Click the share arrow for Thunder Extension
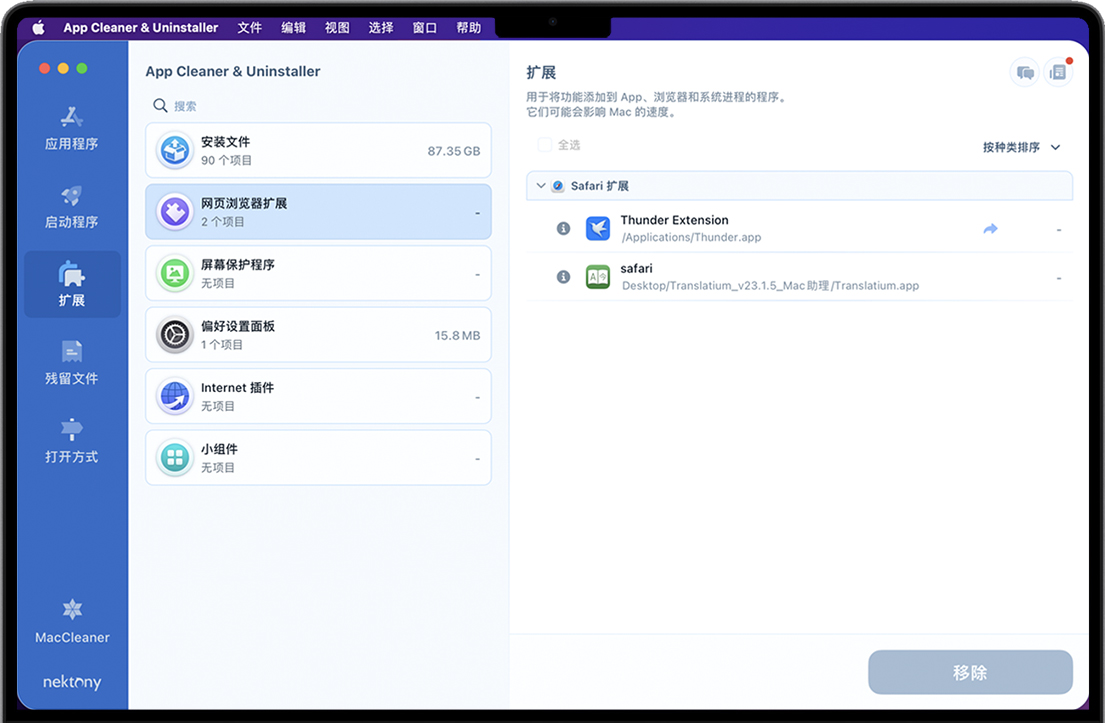 [x=990, y=229]
